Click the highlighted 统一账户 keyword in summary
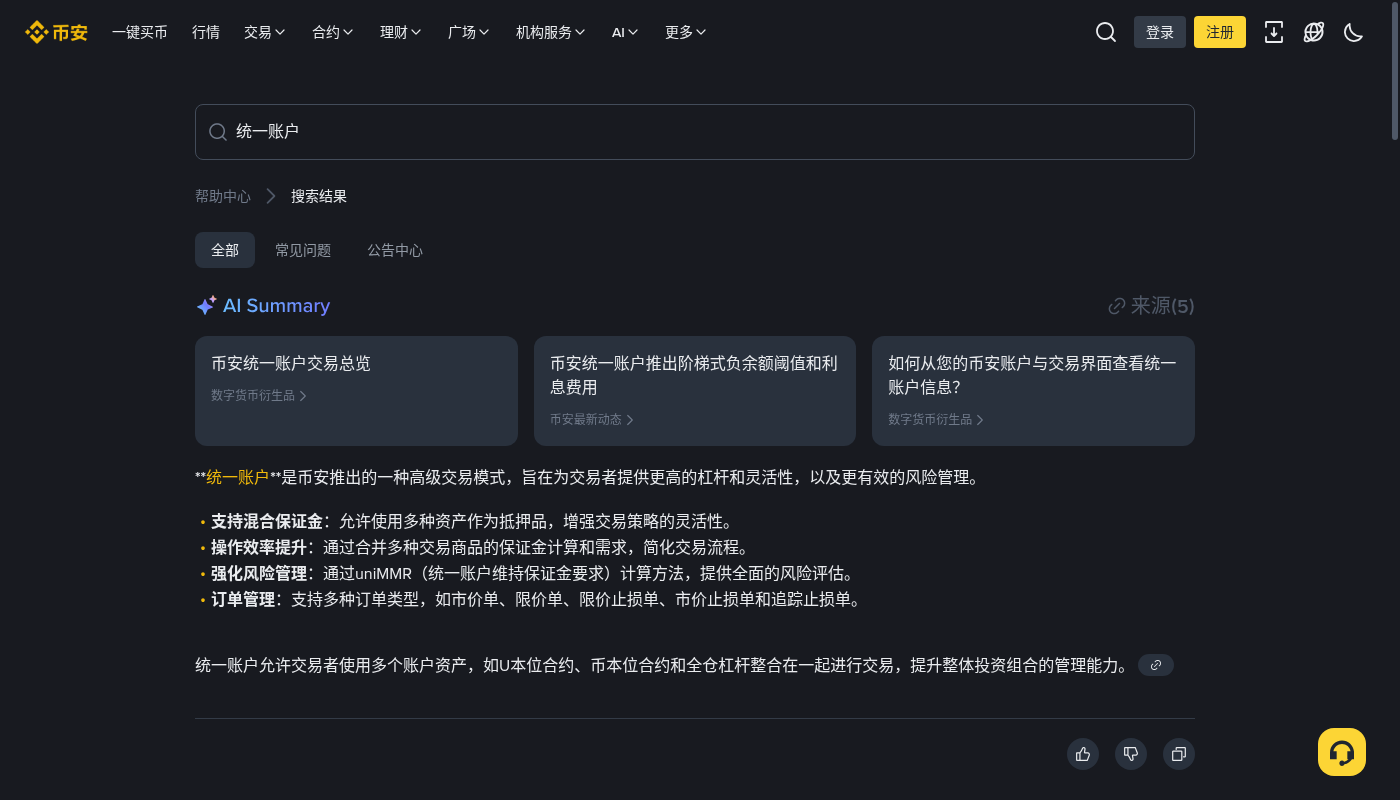1400x800 pixels. tap(237, 478)
